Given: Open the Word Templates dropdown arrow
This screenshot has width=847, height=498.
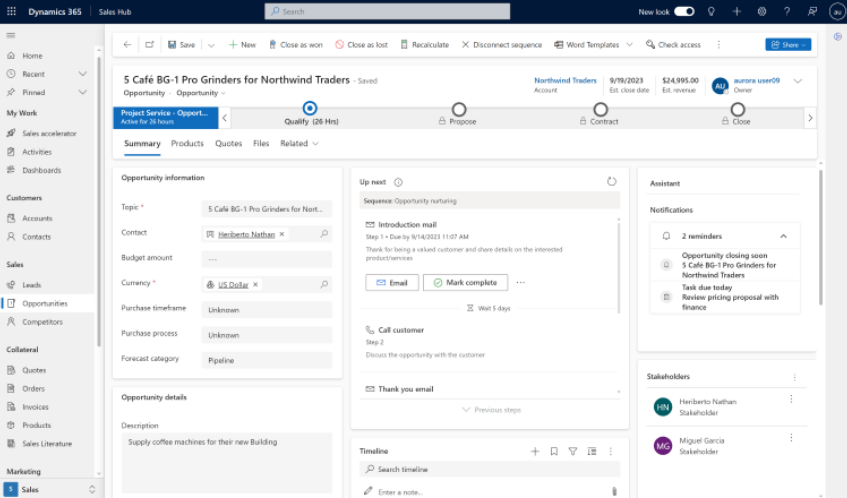Looking at the screenshot, I should click(x=629, y=45).
